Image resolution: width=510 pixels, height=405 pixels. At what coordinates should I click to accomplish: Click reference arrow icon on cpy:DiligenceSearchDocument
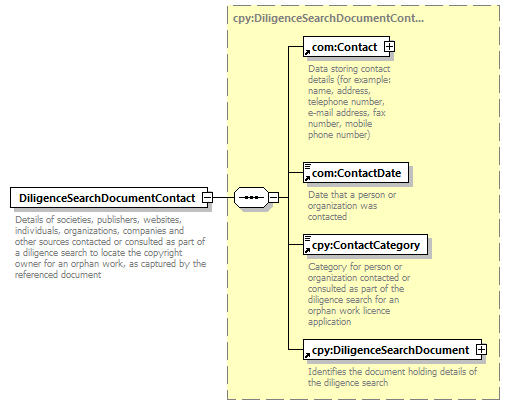pyautogui.click(x=307, y=356)
